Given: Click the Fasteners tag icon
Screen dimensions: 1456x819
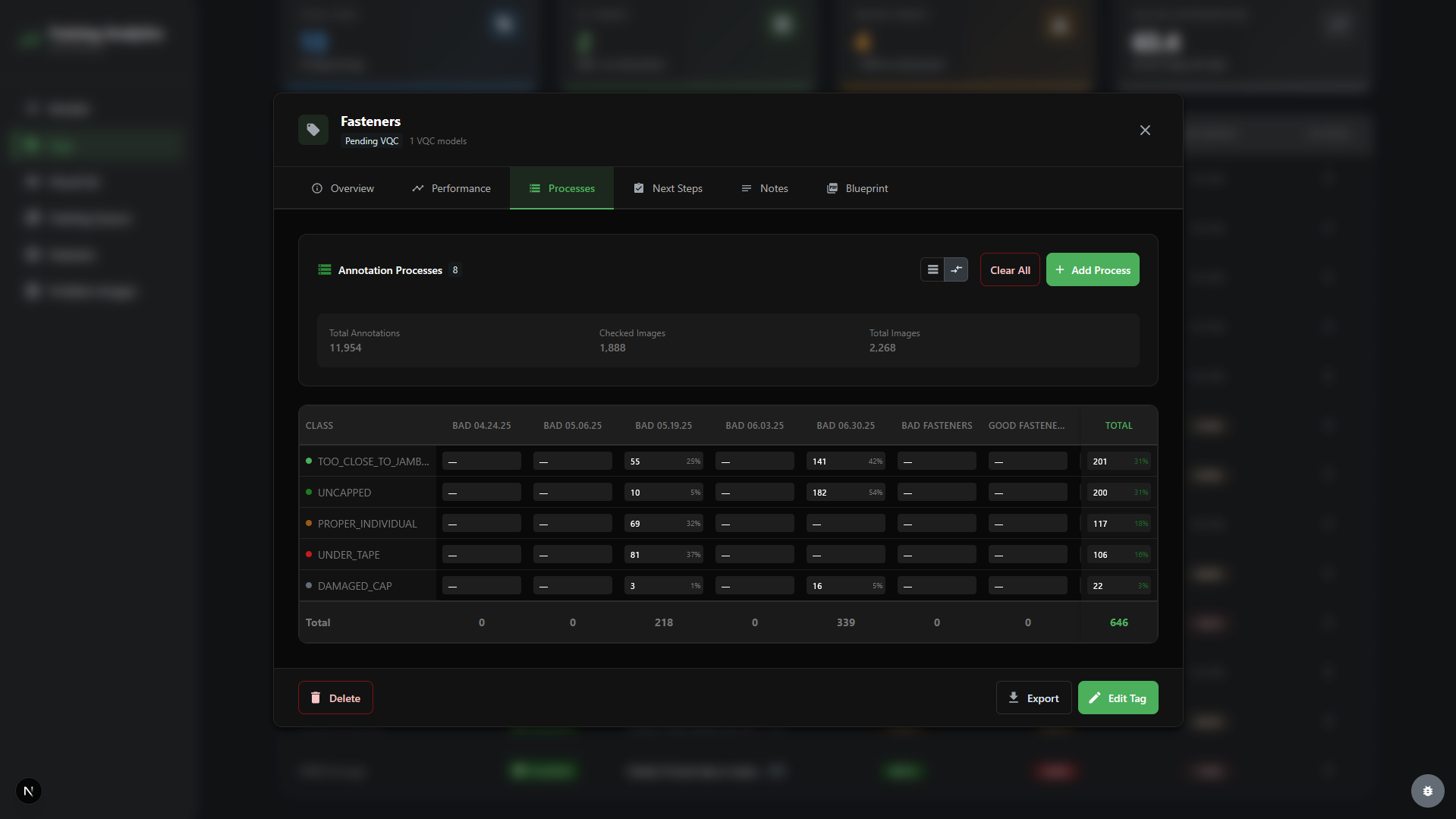Looking at the screenshot, I should (x=313, y=130).
